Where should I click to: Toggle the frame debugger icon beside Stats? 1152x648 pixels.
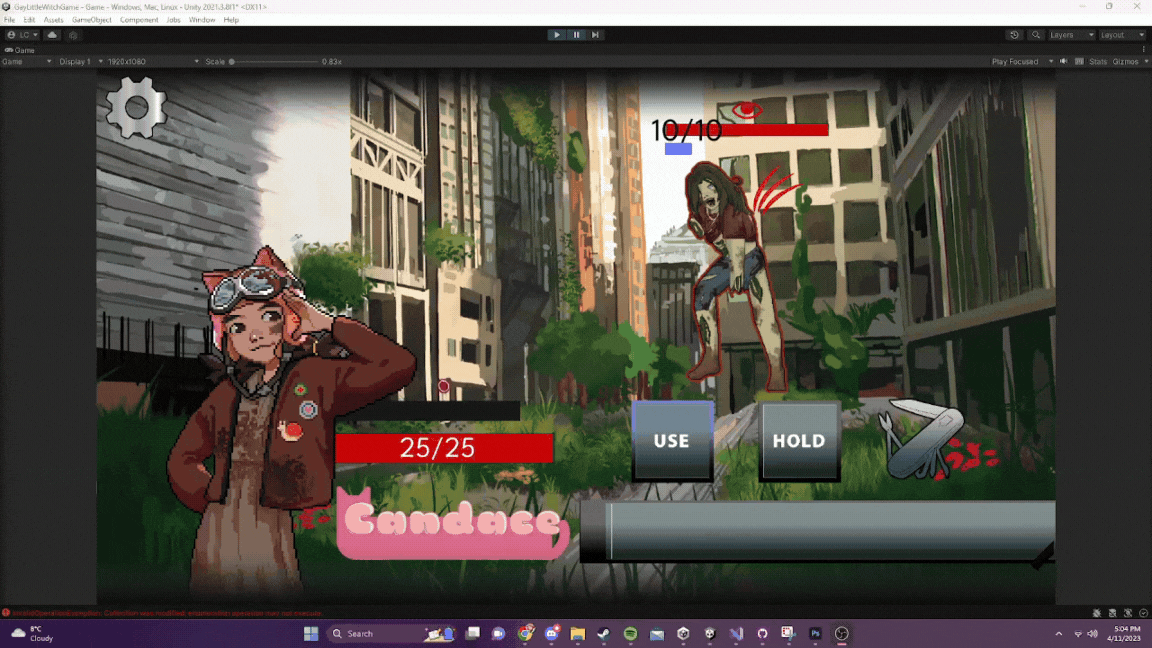[1079, 62]
